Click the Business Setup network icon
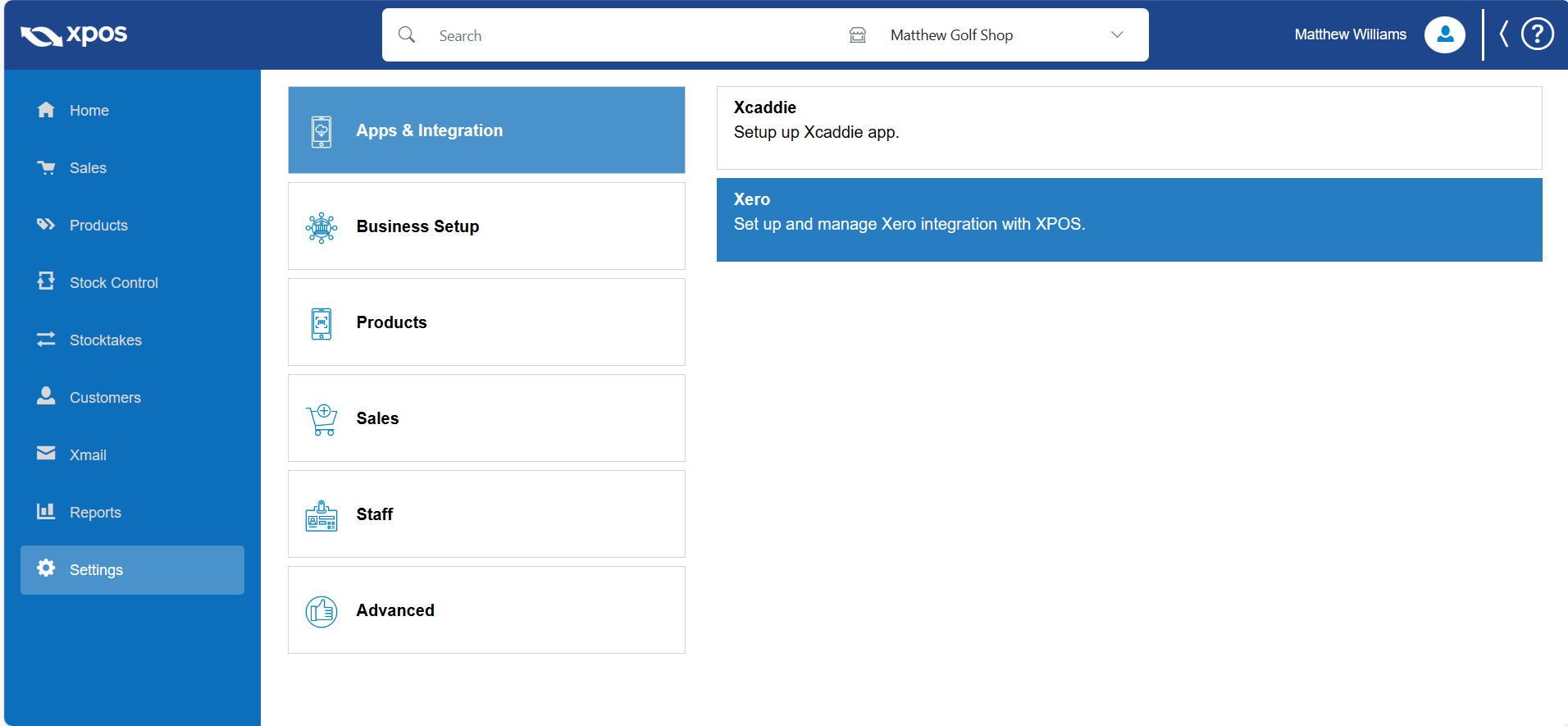The image size is (1568, 726). (x=321, y=227)
